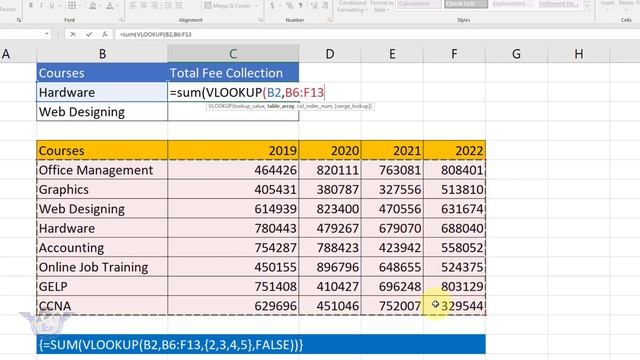Select column E header
640x360 pixels.
point(392,53)
